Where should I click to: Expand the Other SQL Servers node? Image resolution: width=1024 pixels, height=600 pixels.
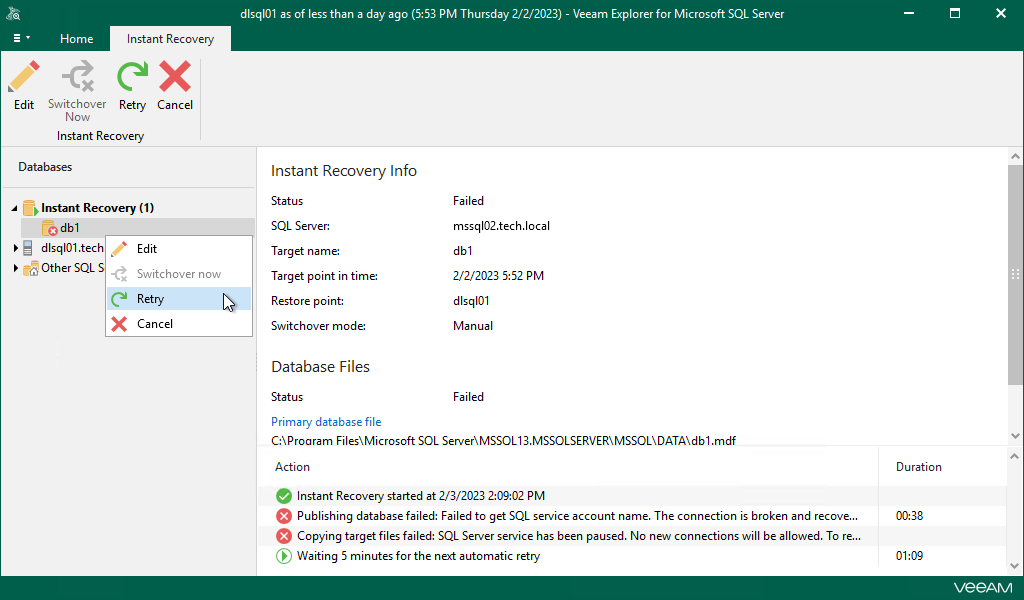(x=15, y=268)
